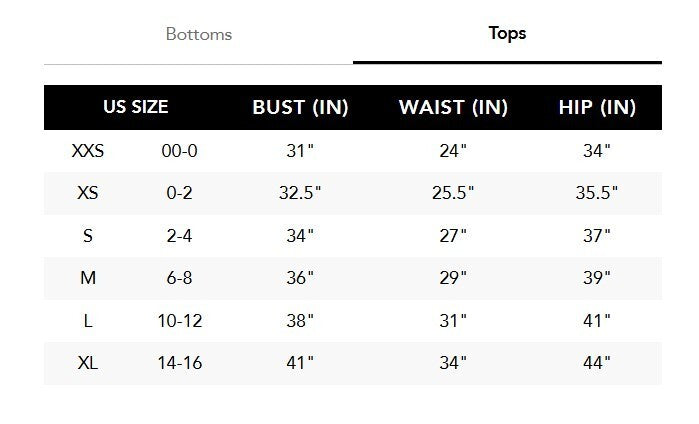Click the 10-12 US size cell

[x=180, y=321]
